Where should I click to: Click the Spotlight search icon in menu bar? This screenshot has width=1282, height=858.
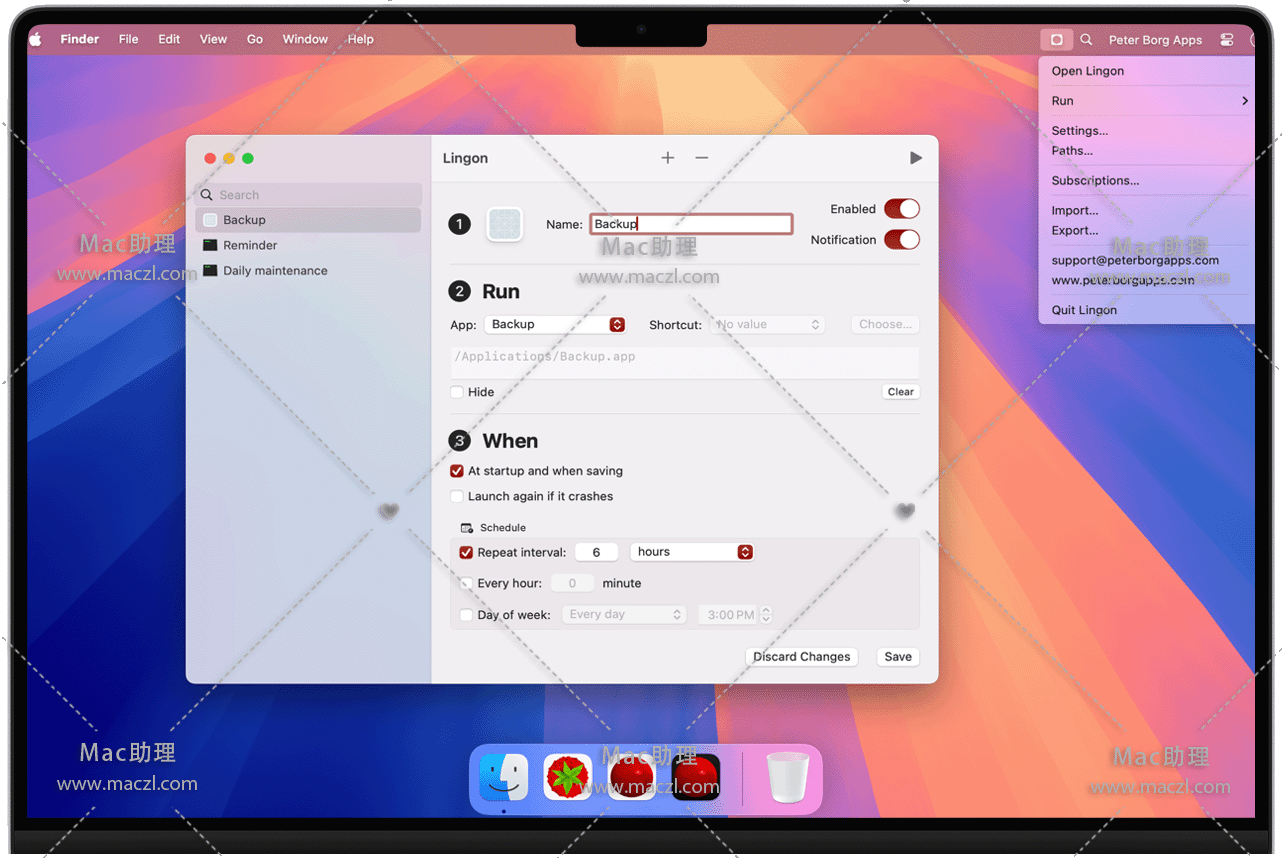[1086, 40]
